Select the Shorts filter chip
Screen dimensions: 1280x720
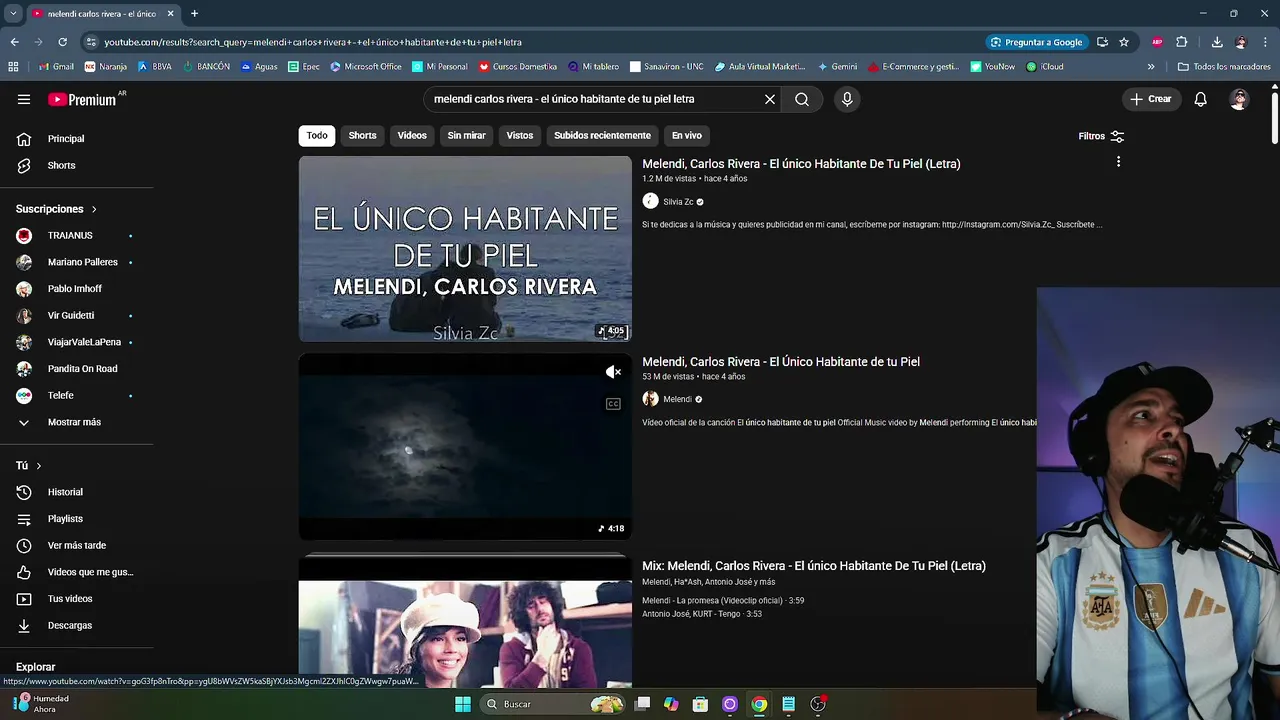coord(362,135)
